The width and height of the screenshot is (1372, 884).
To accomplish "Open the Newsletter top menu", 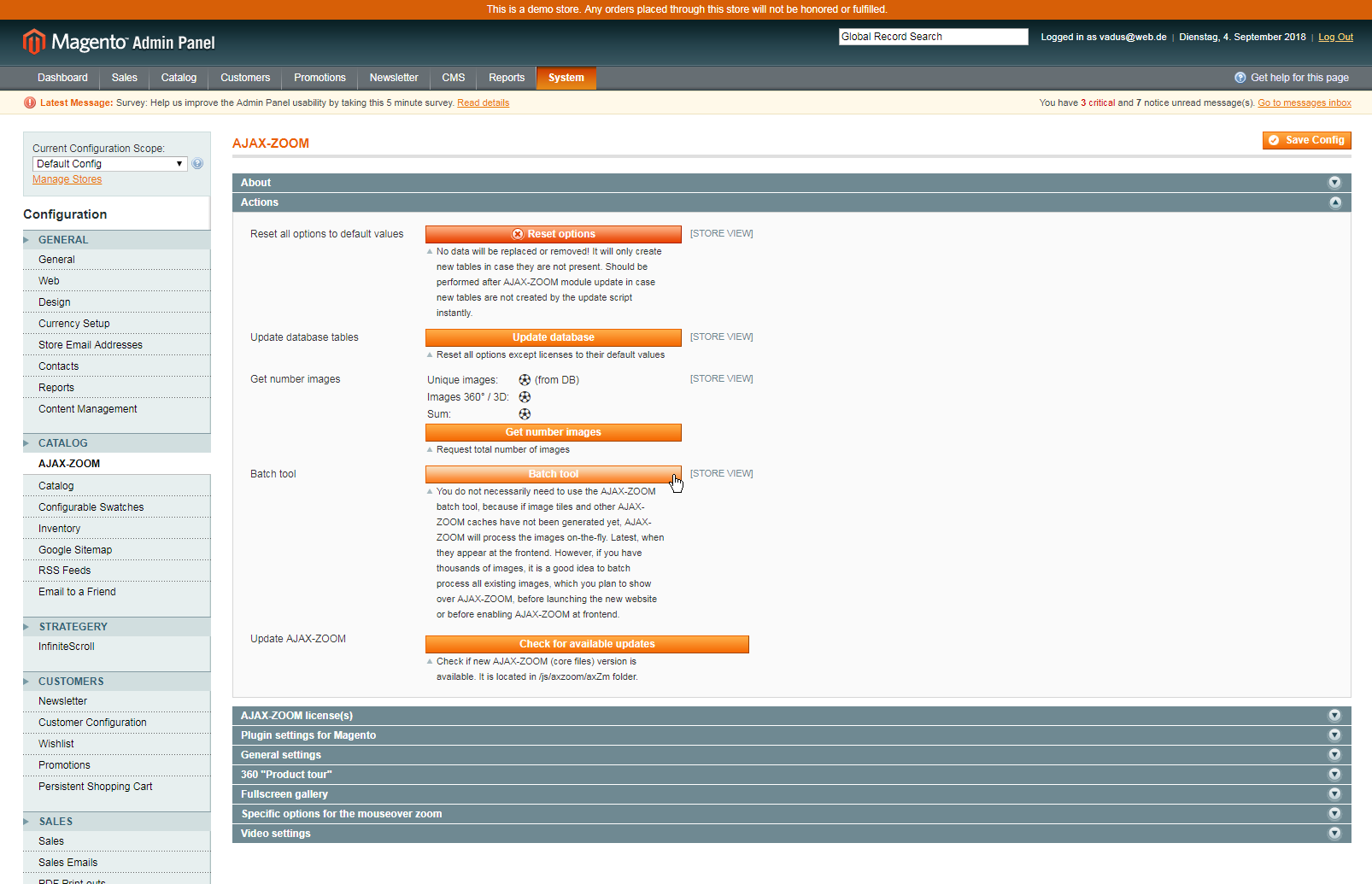I will pos(394,78).
